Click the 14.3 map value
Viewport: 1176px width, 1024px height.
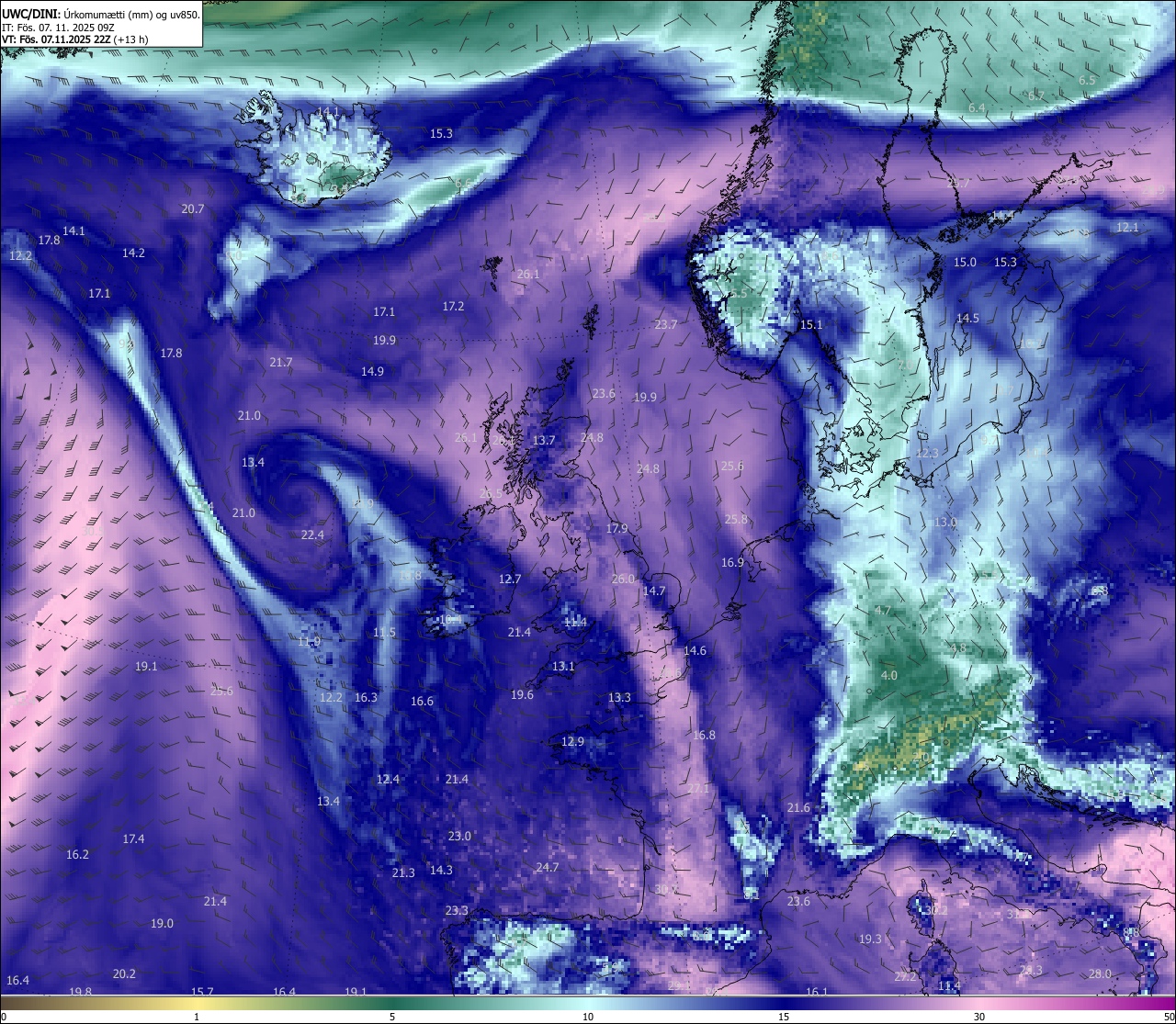coord(441,871)
